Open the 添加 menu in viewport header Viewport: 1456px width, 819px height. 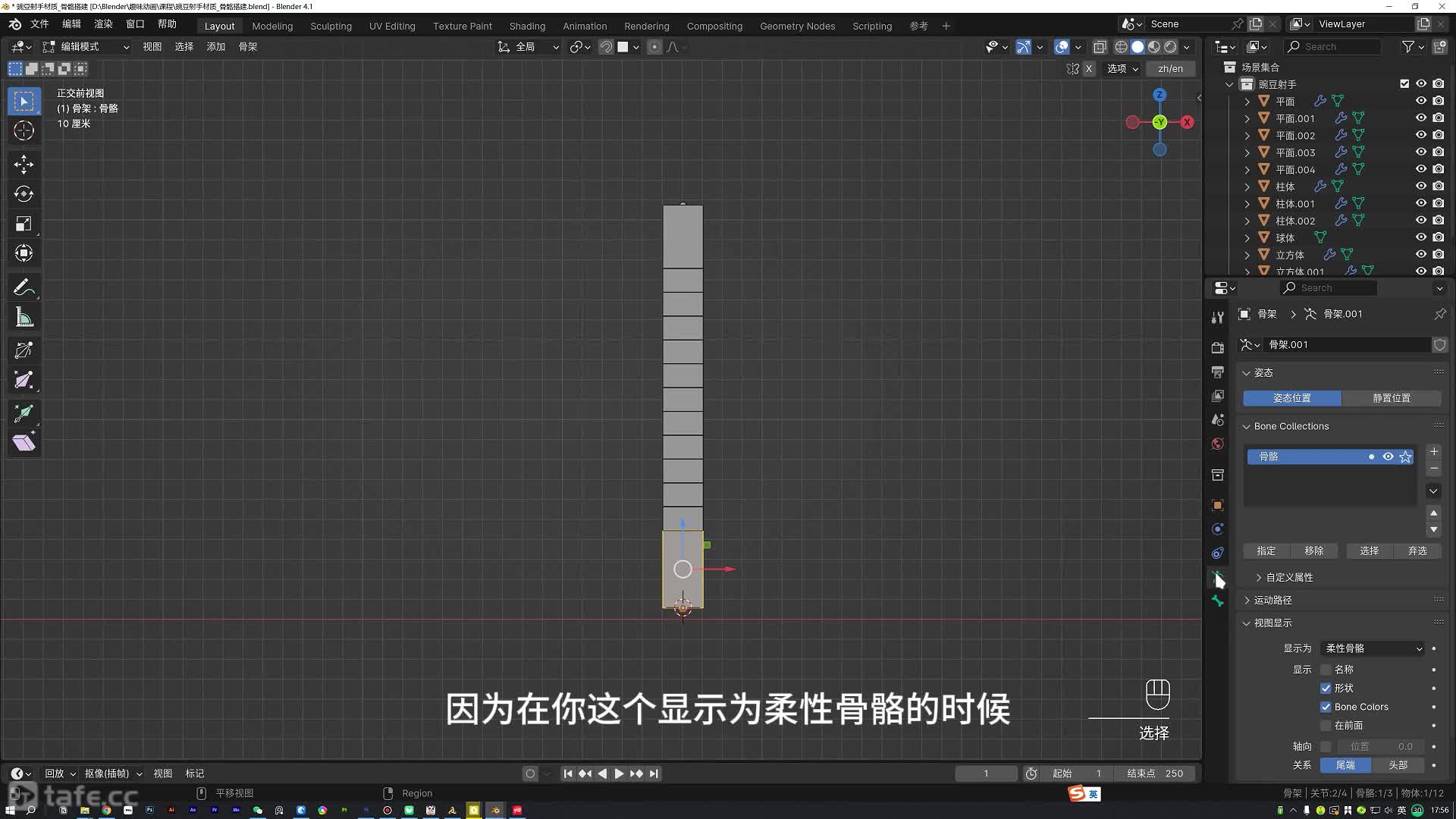pos(216,47)
